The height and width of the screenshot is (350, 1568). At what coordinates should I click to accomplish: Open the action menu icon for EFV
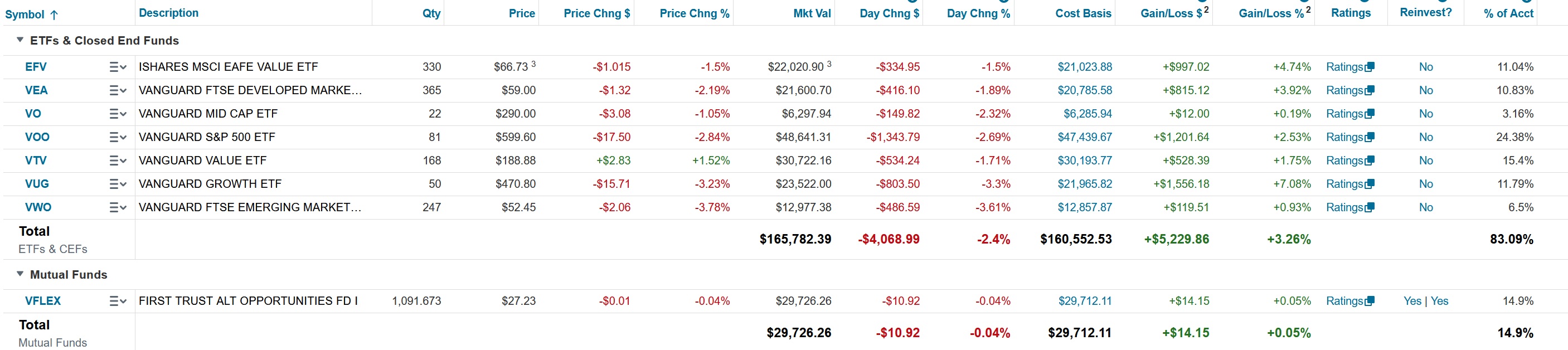(118, 67)
